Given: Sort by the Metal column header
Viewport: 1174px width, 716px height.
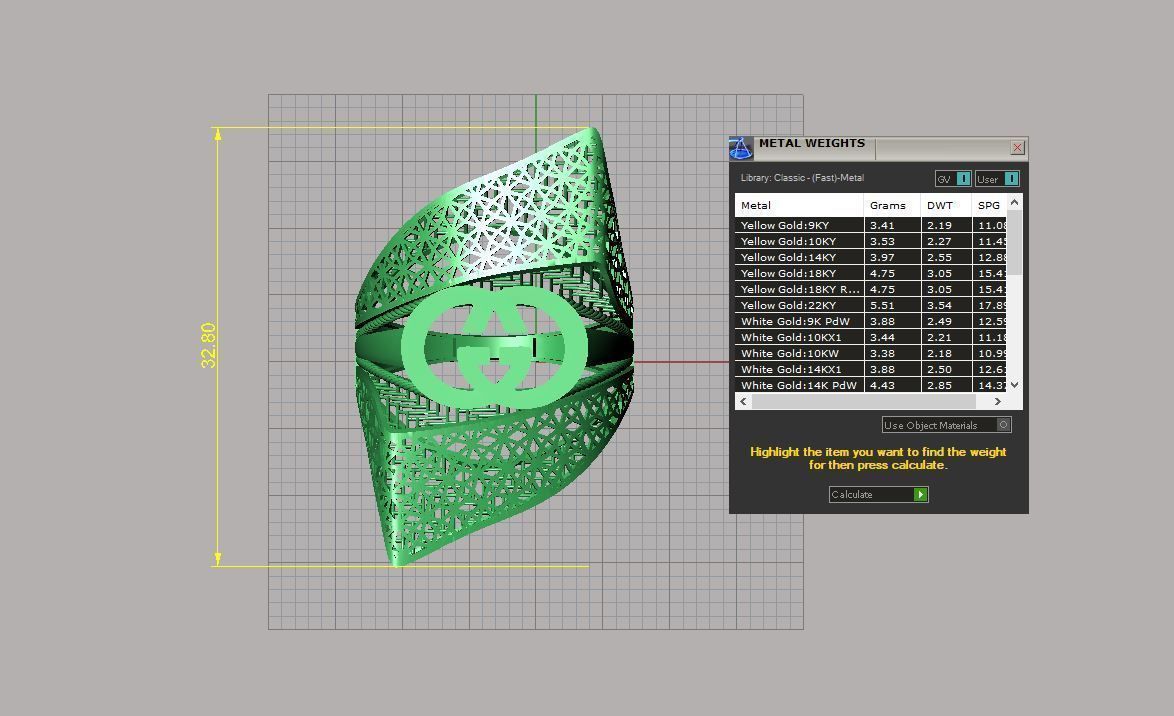Looking at the screenshot, I should [x=799, y=205].
